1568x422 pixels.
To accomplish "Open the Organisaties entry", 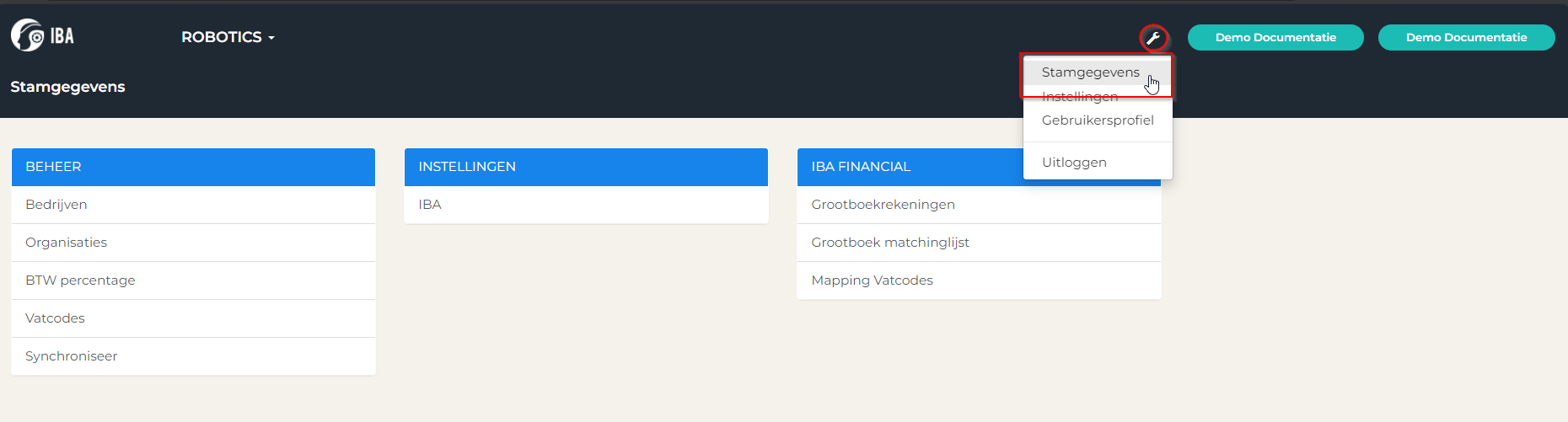I will (193, 243).
